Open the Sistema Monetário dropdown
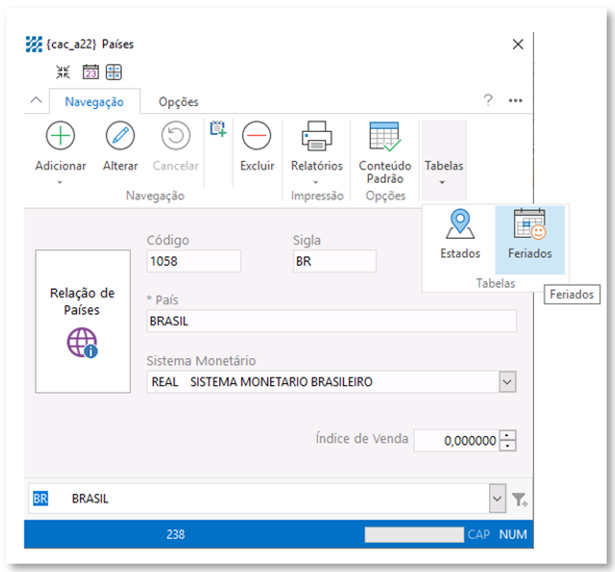615x572 pixels. pyautogui.click(x=507, y=382)
